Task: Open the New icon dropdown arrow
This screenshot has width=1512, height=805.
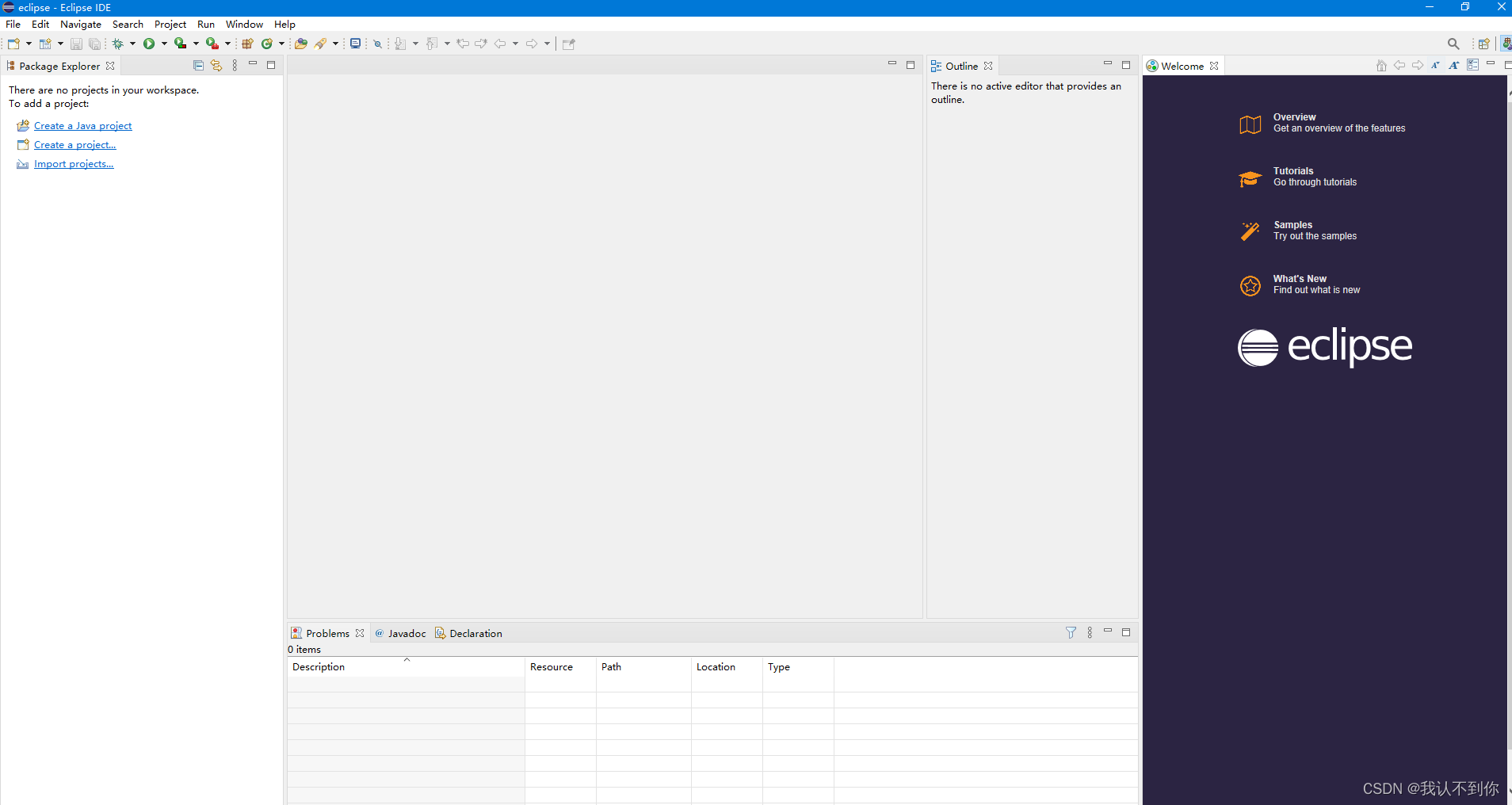Action: (29, 44)
